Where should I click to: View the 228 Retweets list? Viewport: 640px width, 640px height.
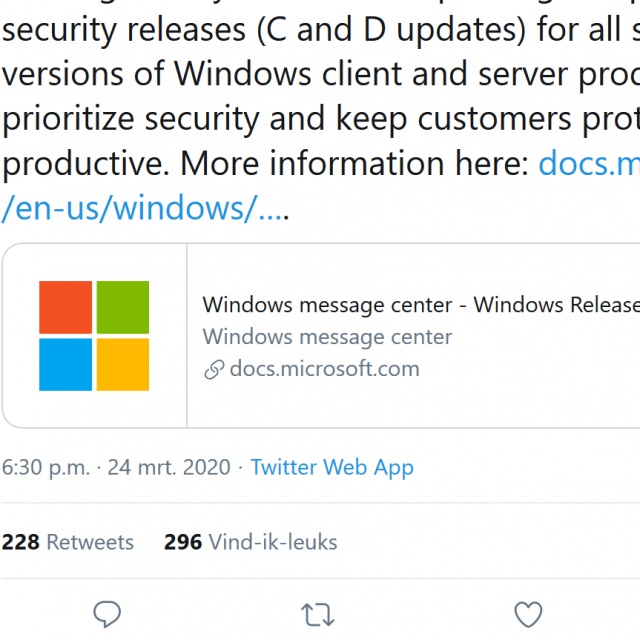click(x=68, y=542)
